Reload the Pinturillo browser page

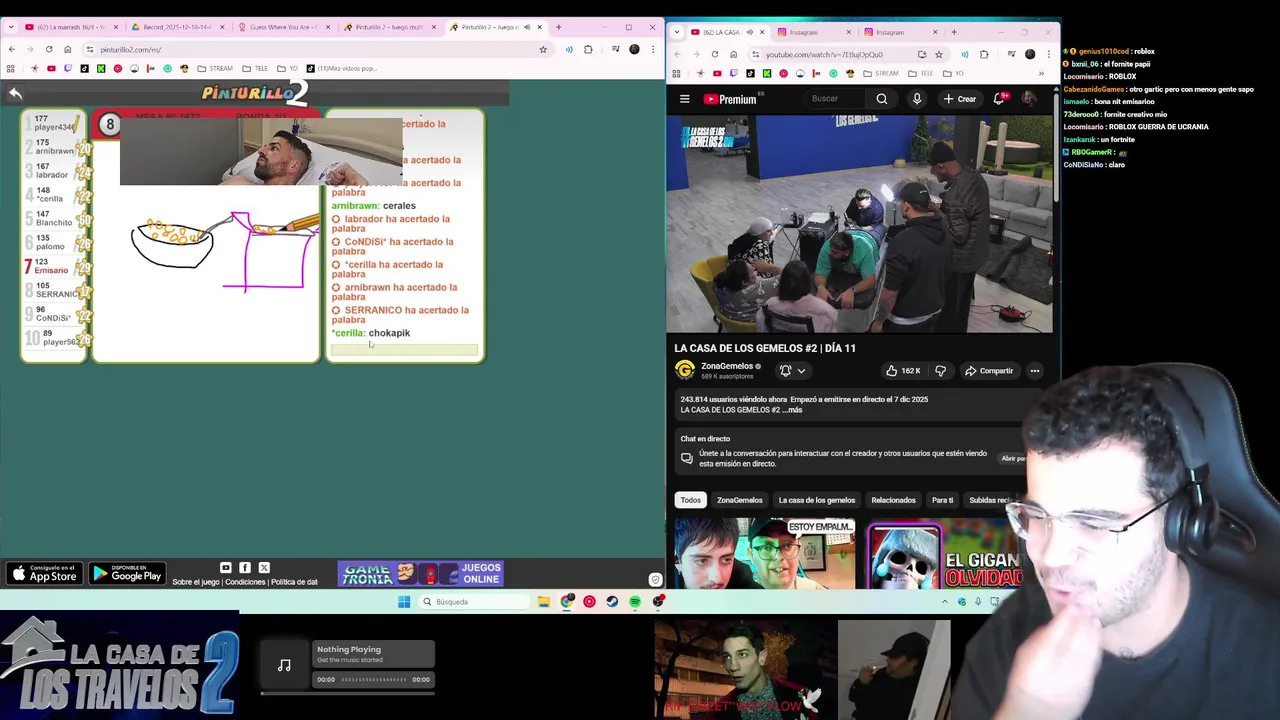click(x=48, y=49)
